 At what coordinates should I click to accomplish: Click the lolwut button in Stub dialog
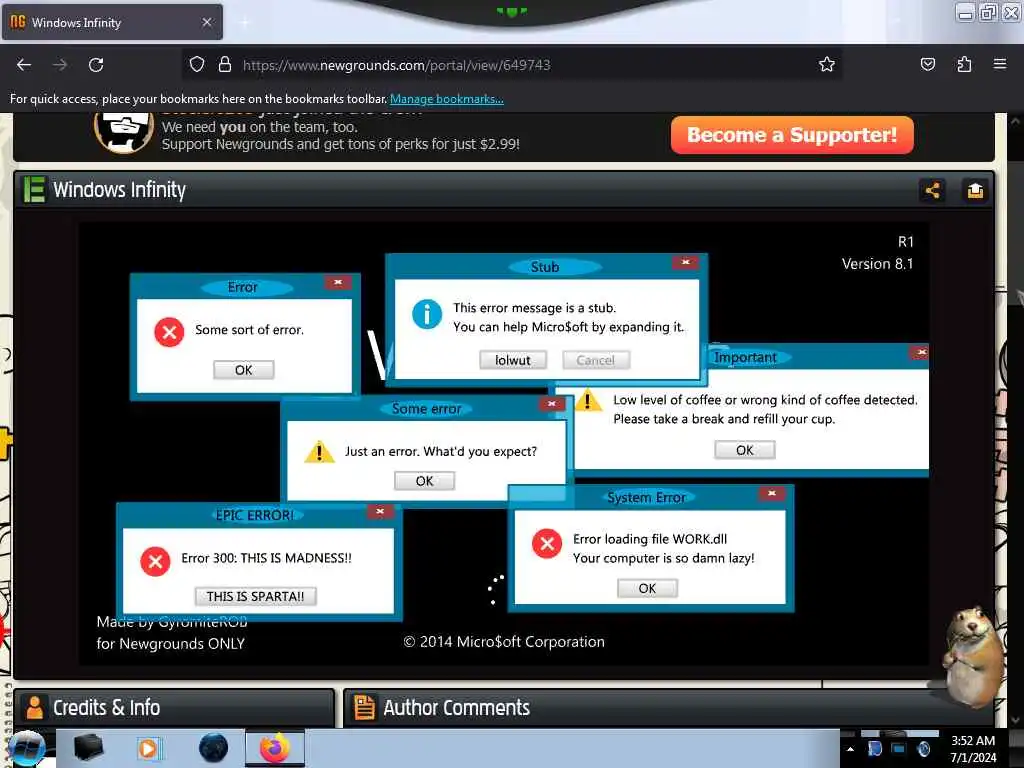(x=513, y=360)
